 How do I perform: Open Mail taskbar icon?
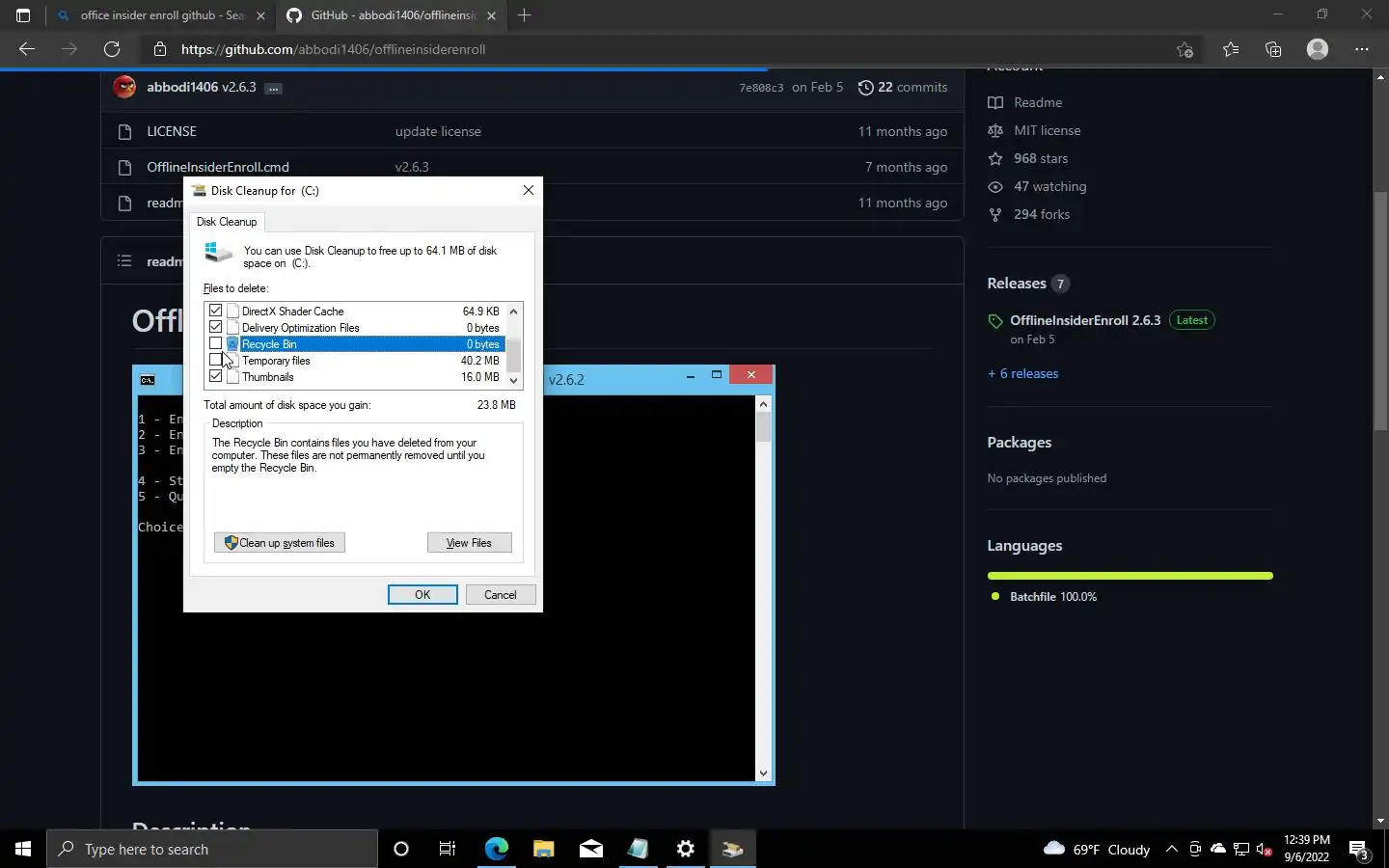click(x=590, y=849)
